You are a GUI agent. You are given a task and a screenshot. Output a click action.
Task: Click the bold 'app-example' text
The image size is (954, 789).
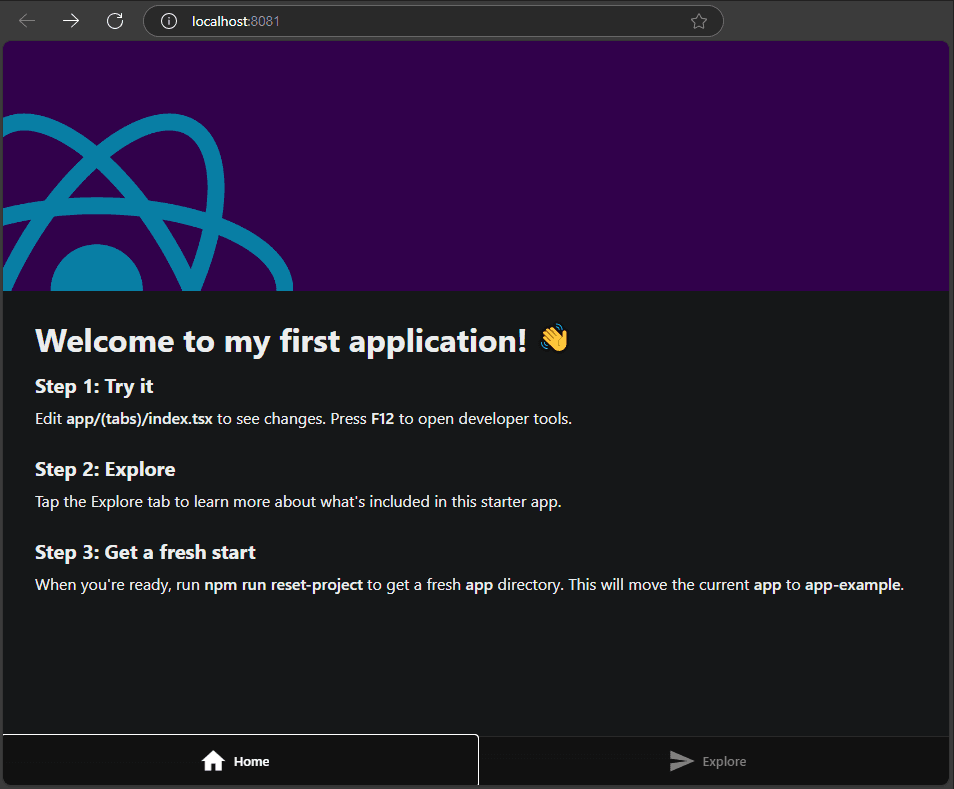point(852,585)
